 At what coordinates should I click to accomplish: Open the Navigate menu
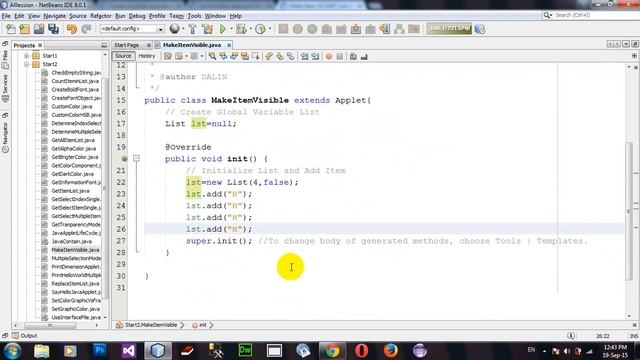(x=54, y=16)
